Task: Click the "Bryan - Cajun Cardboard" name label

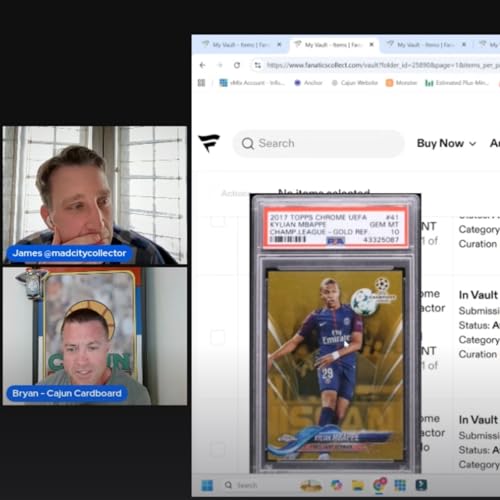Action: (x=67, y=393)
